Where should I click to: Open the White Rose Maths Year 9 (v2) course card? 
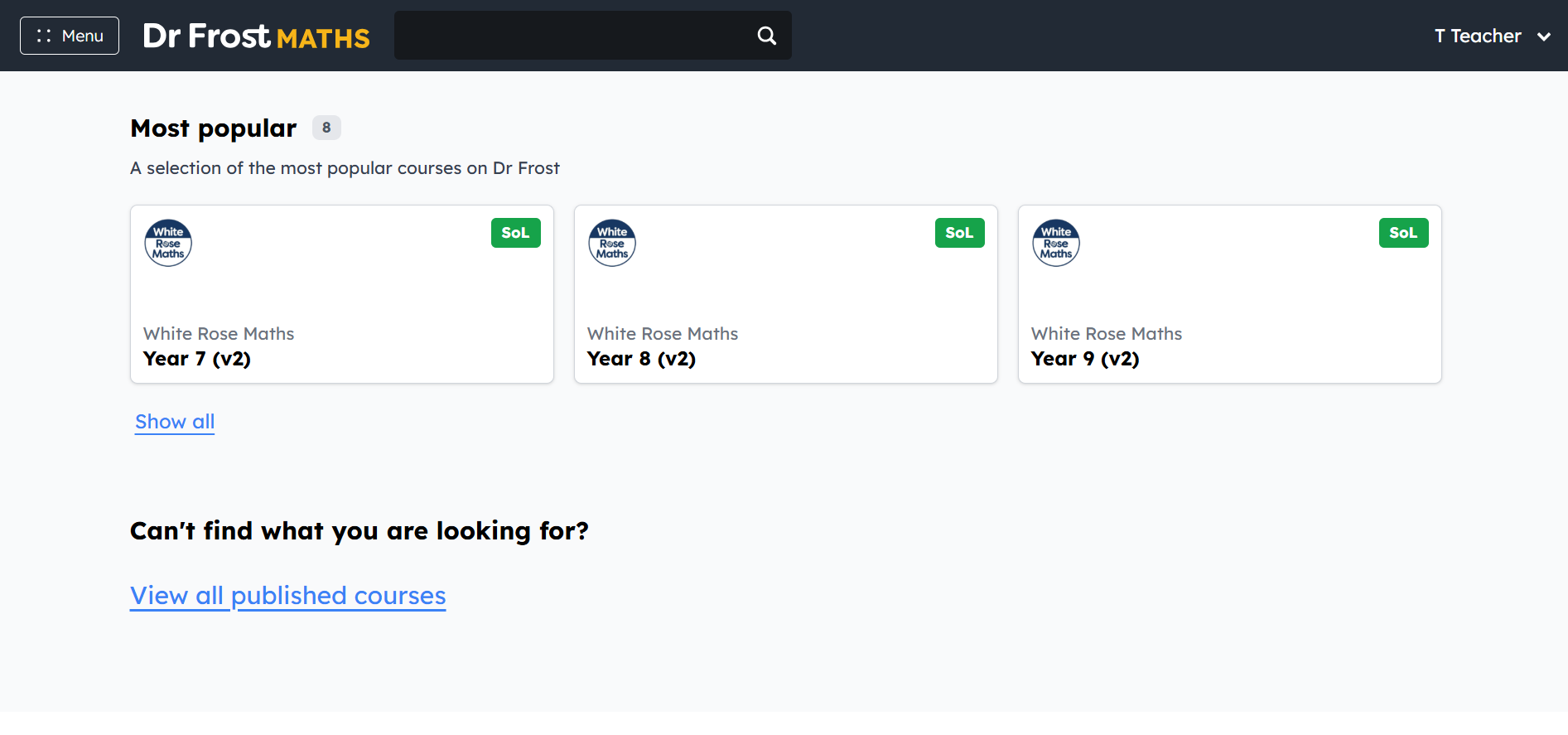1230,294
